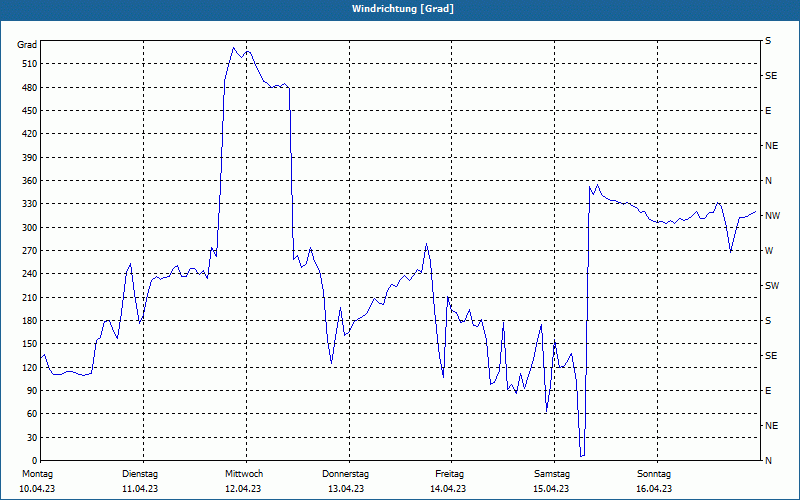Click the 60 axis value

pyautogui.click(x=32, y=414)
